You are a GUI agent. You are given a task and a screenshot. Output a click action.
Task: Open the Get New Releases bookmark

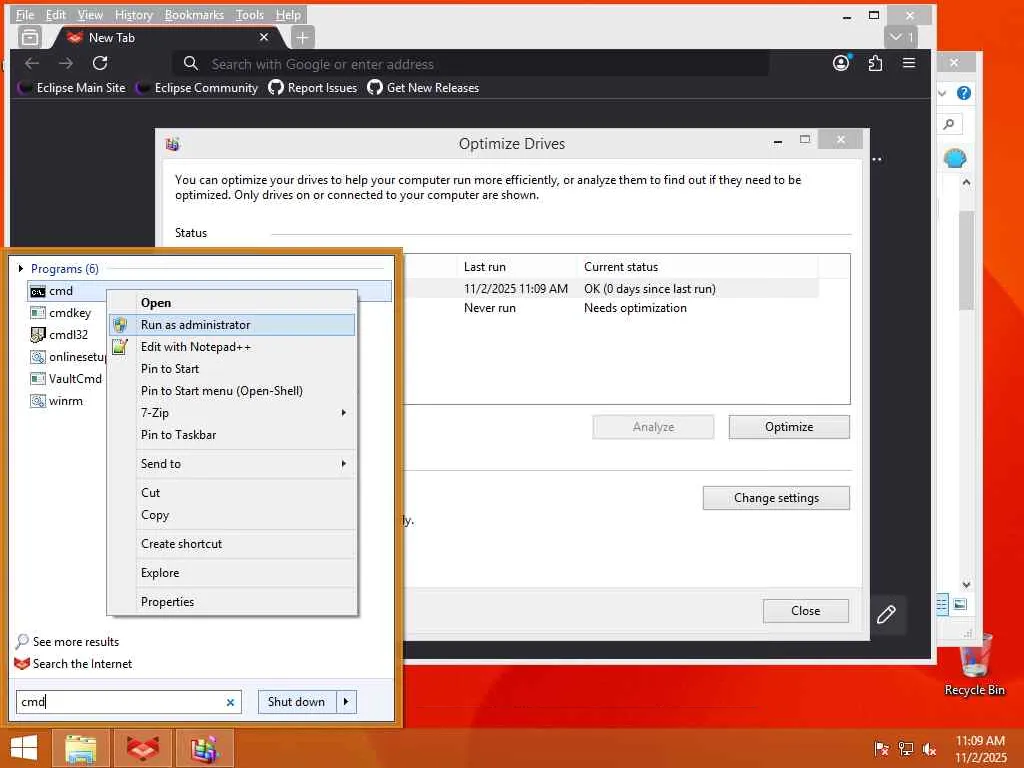[423, 88]
